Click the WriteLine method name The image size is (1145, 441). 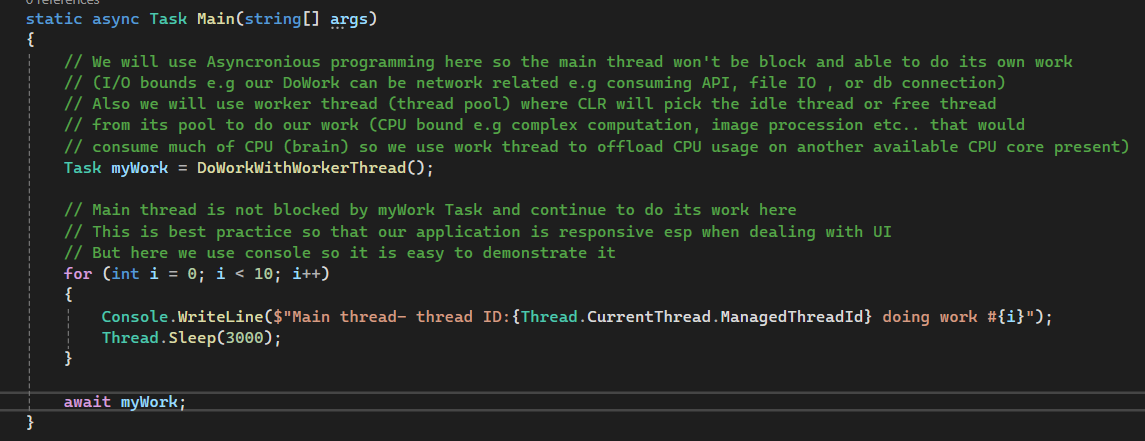pos(216,316)
